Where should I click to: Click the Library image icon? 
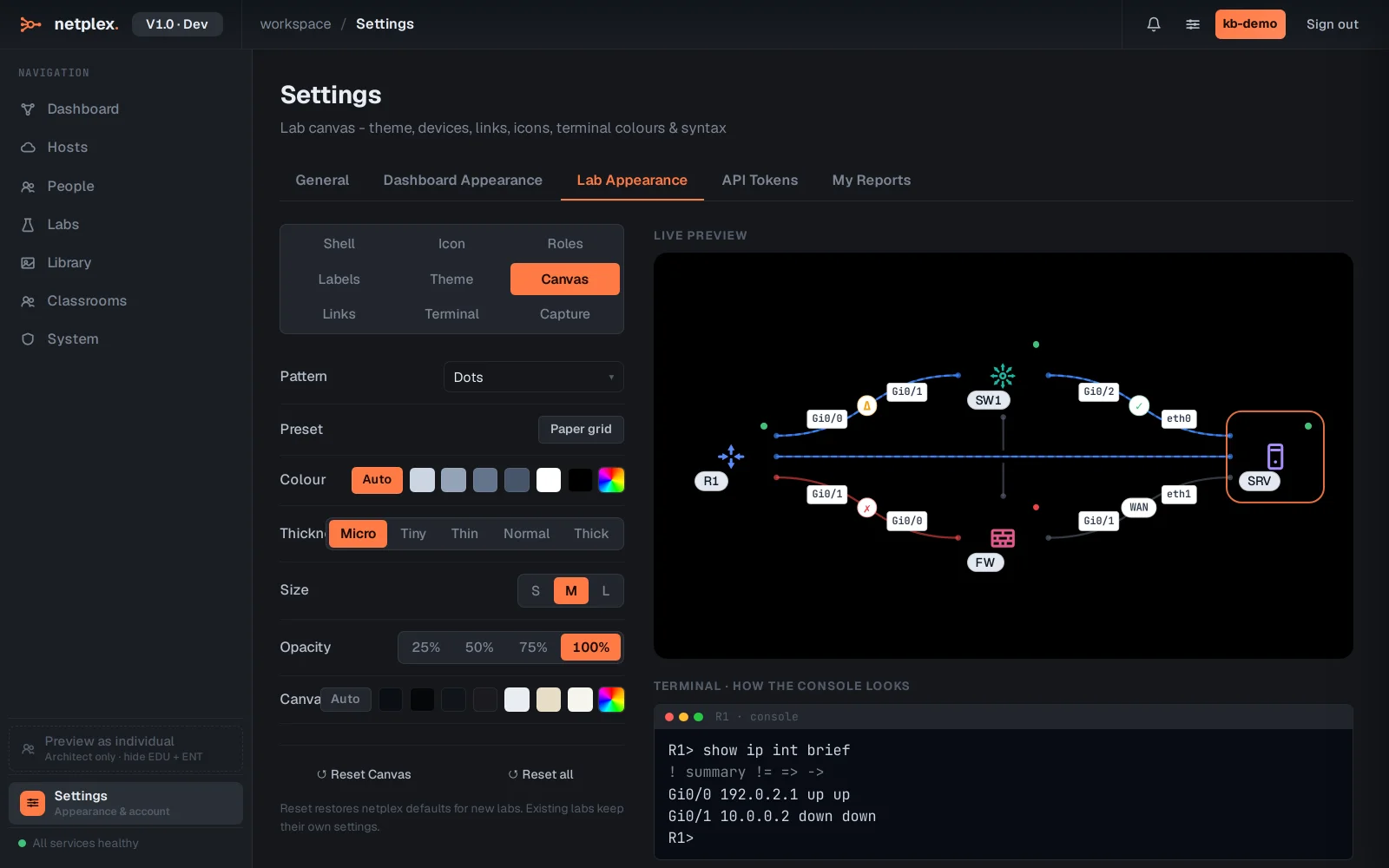[x=28, y=263]
